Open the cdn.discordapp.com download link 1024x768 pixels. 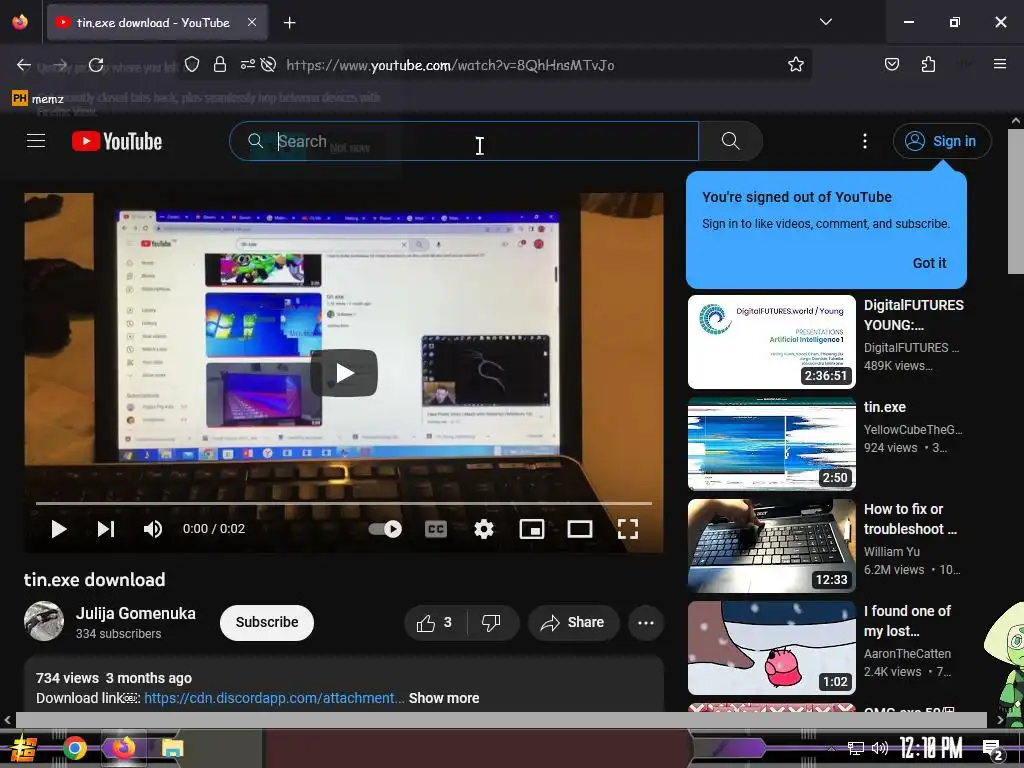point(274,698)
